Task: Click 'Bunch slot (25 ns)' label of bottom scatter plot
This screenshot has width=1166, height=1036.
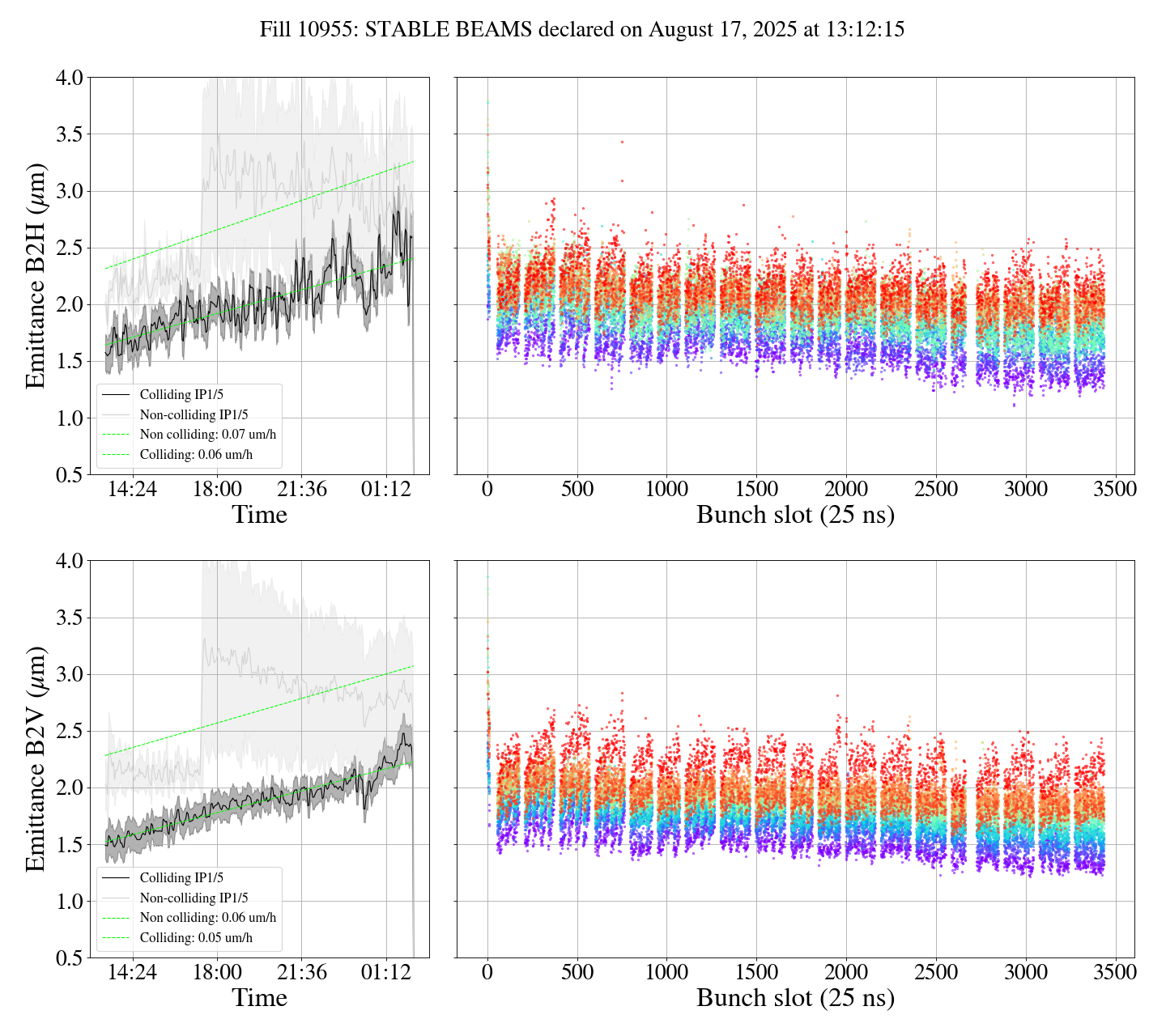Action: (x=795, y=998)
